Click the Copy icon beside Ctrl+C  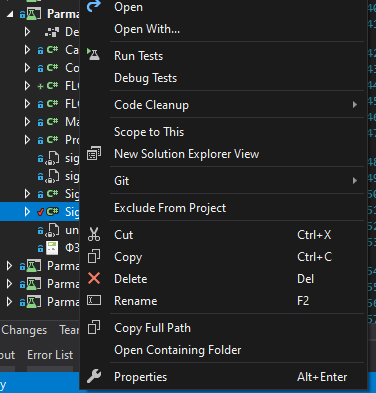click(x=94, y=256)
